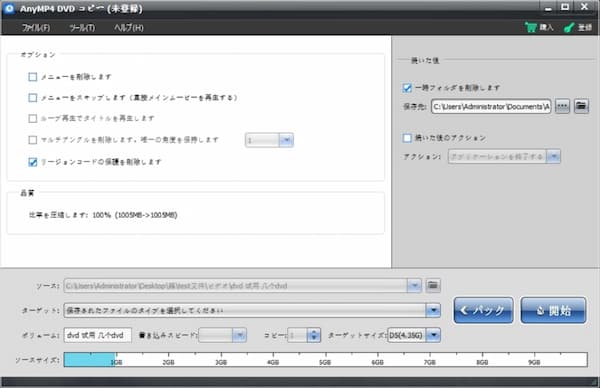
Task: Click the register key icon
Action: pyautogui.click(x=569, y=28)
